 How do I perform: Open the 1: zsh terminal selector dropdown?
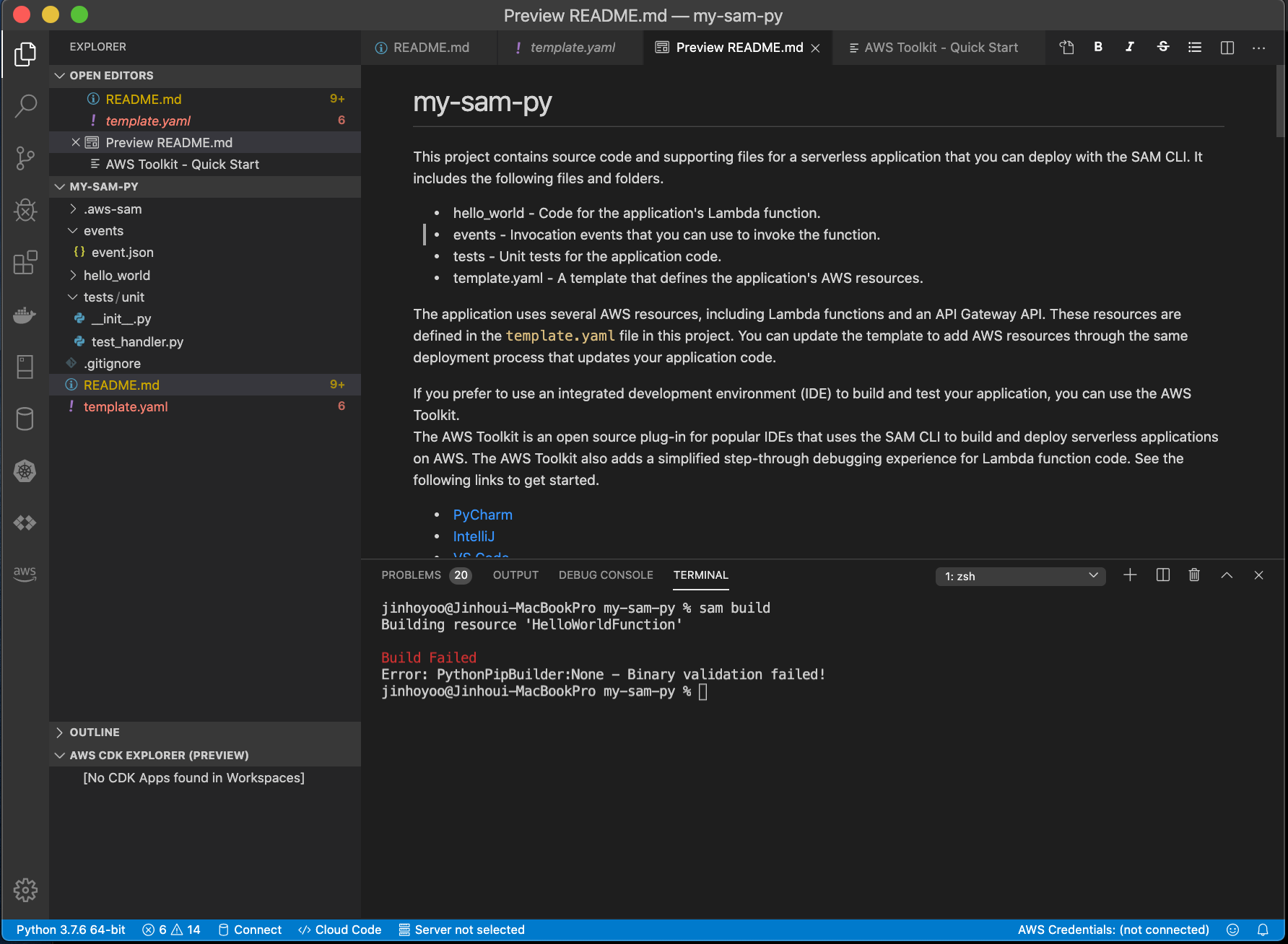1021,576
